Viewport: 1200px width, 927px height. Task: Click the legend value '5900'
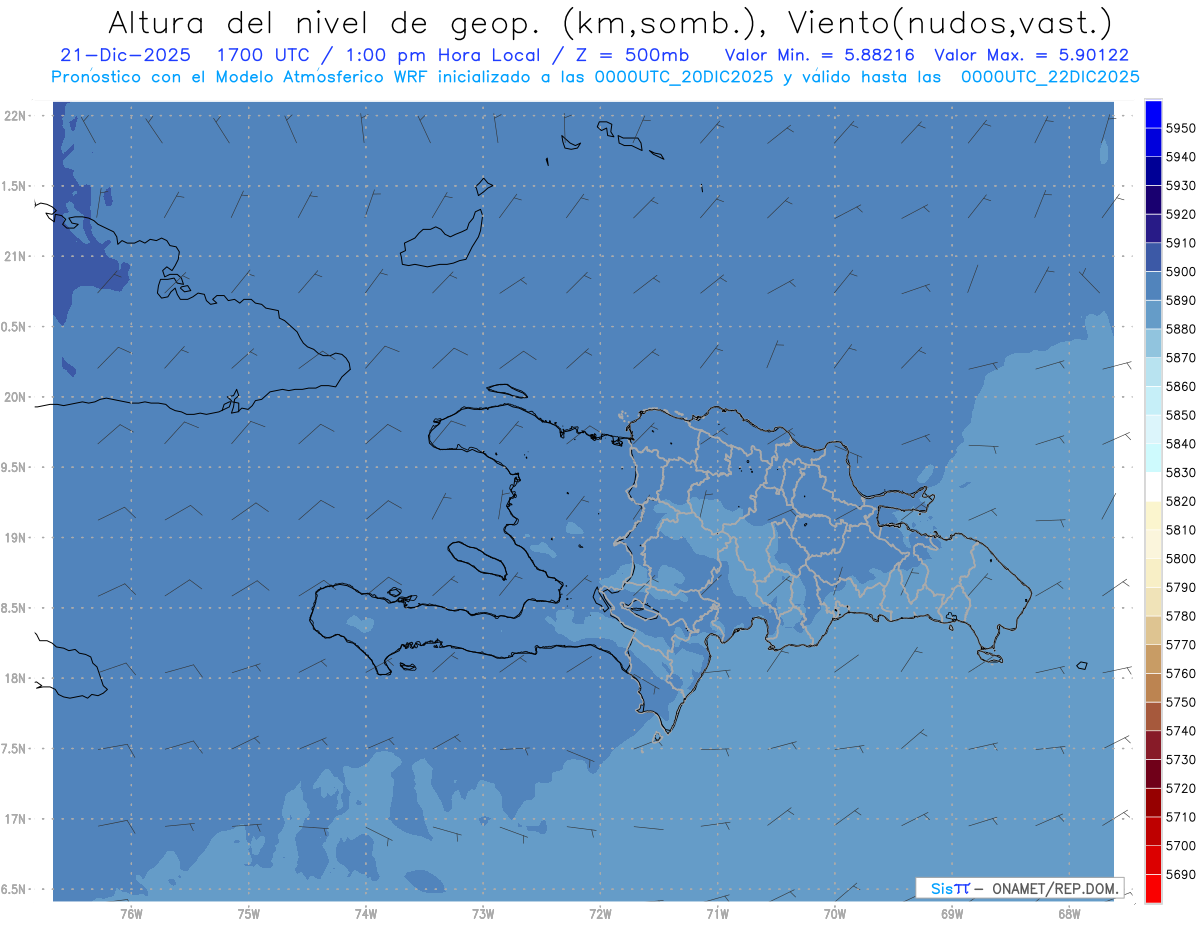[x=1180, y=272]
